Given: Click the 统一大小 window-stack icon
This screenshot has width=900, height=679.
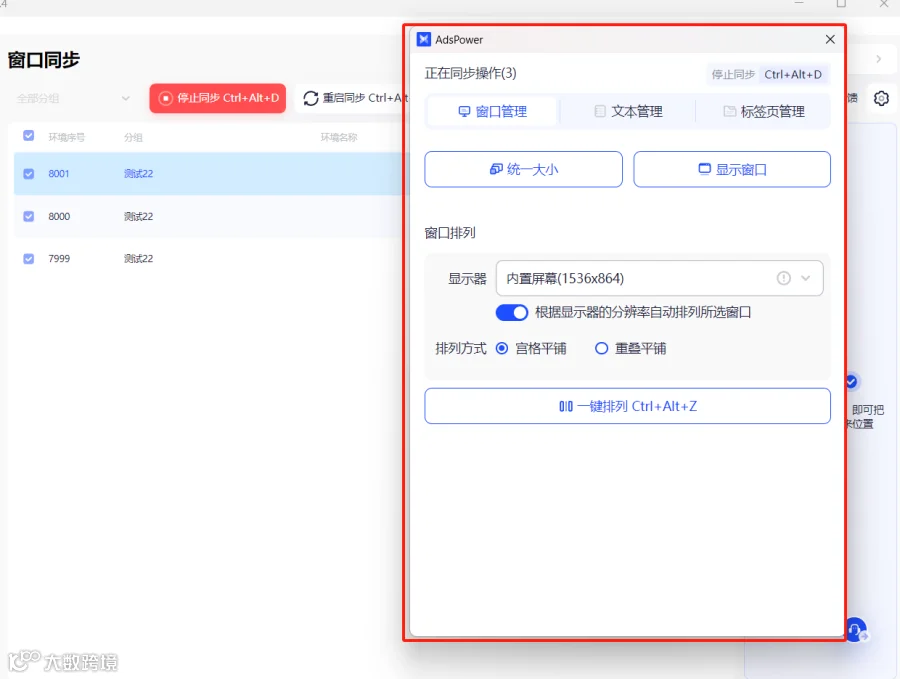Looking at the screenshot, I should pyautogui.click(x=496, y=169).
